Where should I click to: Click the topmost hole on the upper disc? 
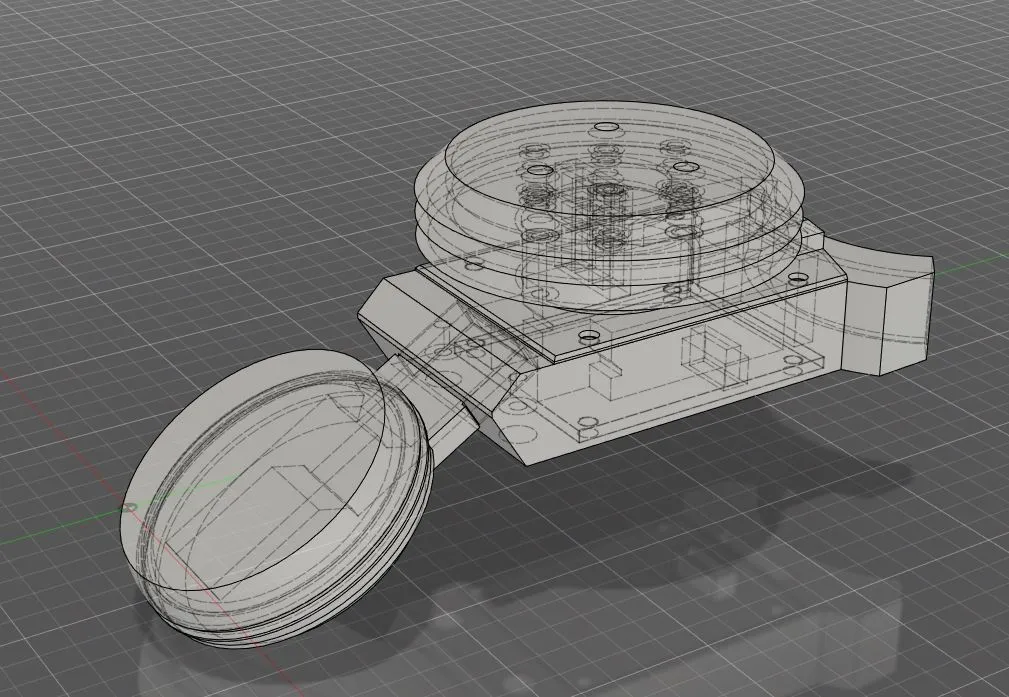coord(606,127)
